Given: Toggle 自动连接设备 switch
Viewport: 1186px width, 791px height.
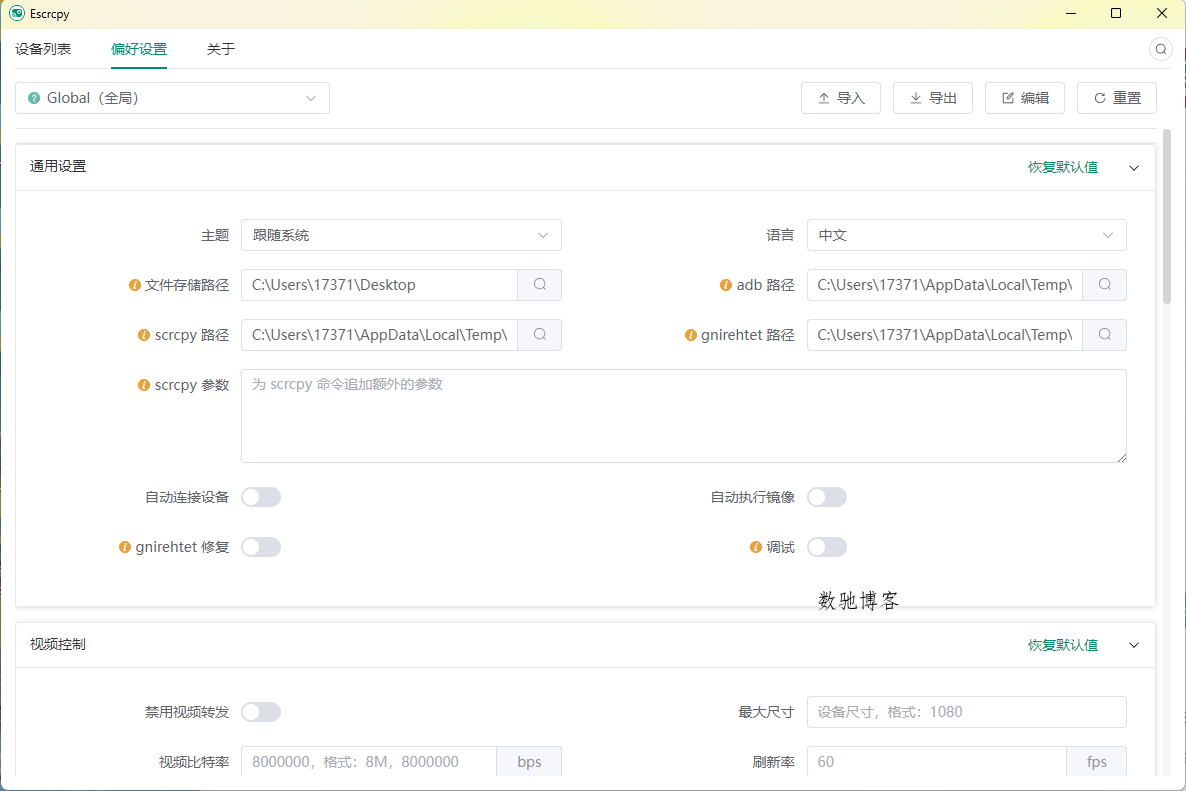Looking at the screenshot, I should pos(261,497).
